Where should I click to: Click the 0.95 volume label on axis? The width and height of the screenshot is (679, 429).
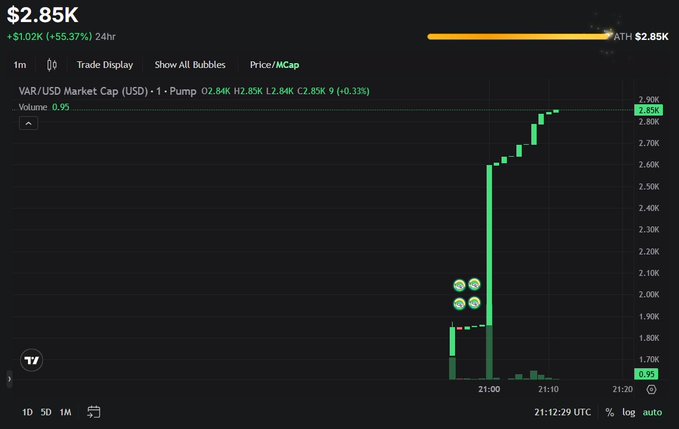[646, 374]
